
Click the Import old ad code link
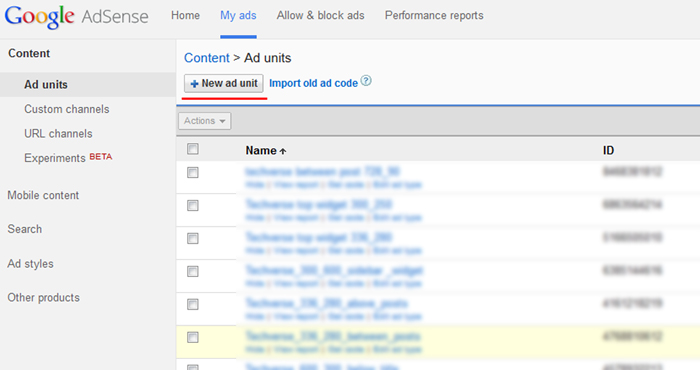coord(313,83)
